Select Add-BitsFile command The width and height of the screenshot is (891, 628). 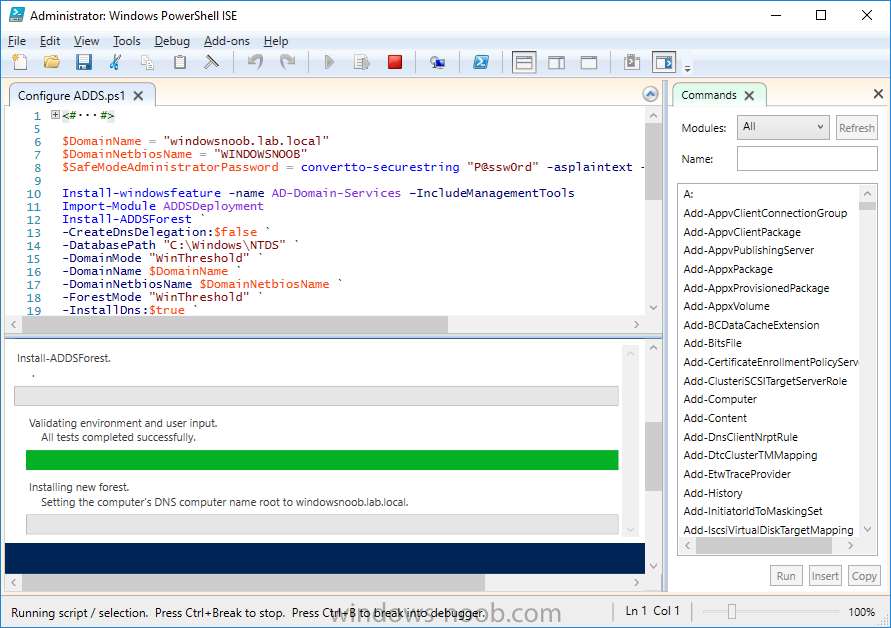[712, 343]
